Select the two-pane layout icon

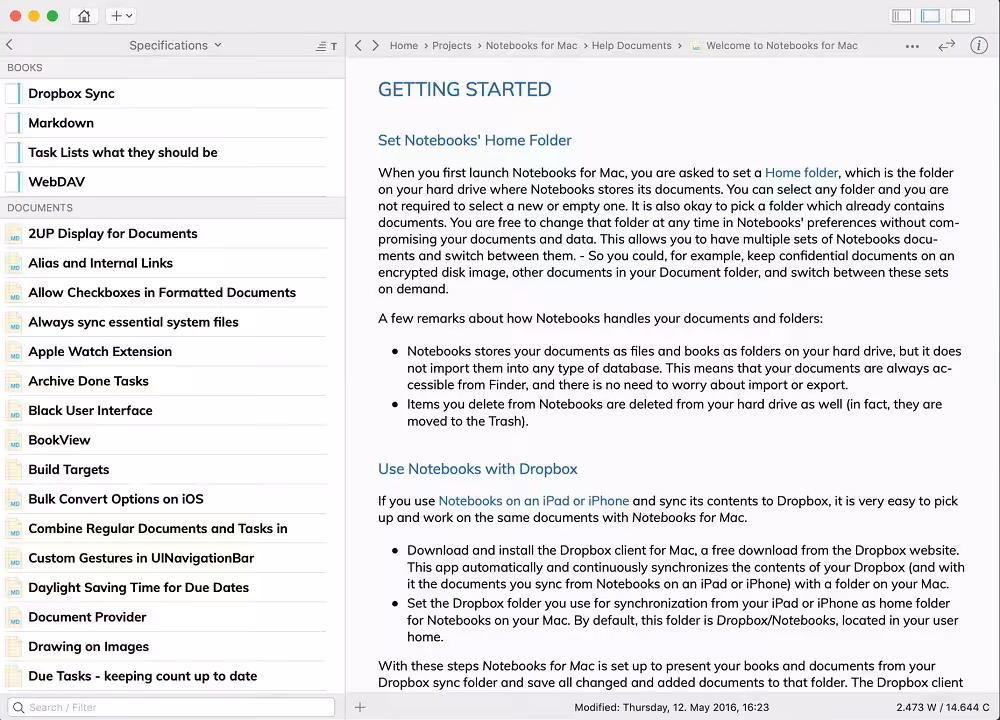[x=930, y=16]
